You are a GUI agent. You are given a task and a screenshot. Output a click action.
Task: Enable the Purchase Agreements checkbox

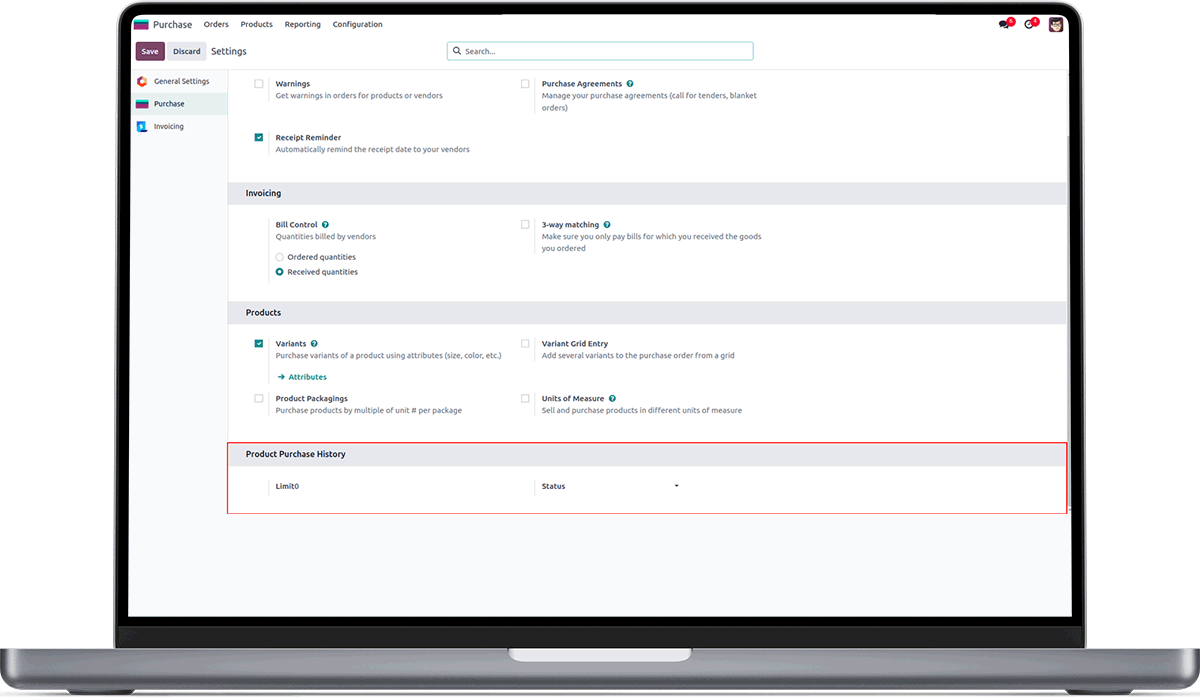click(525, 84)
